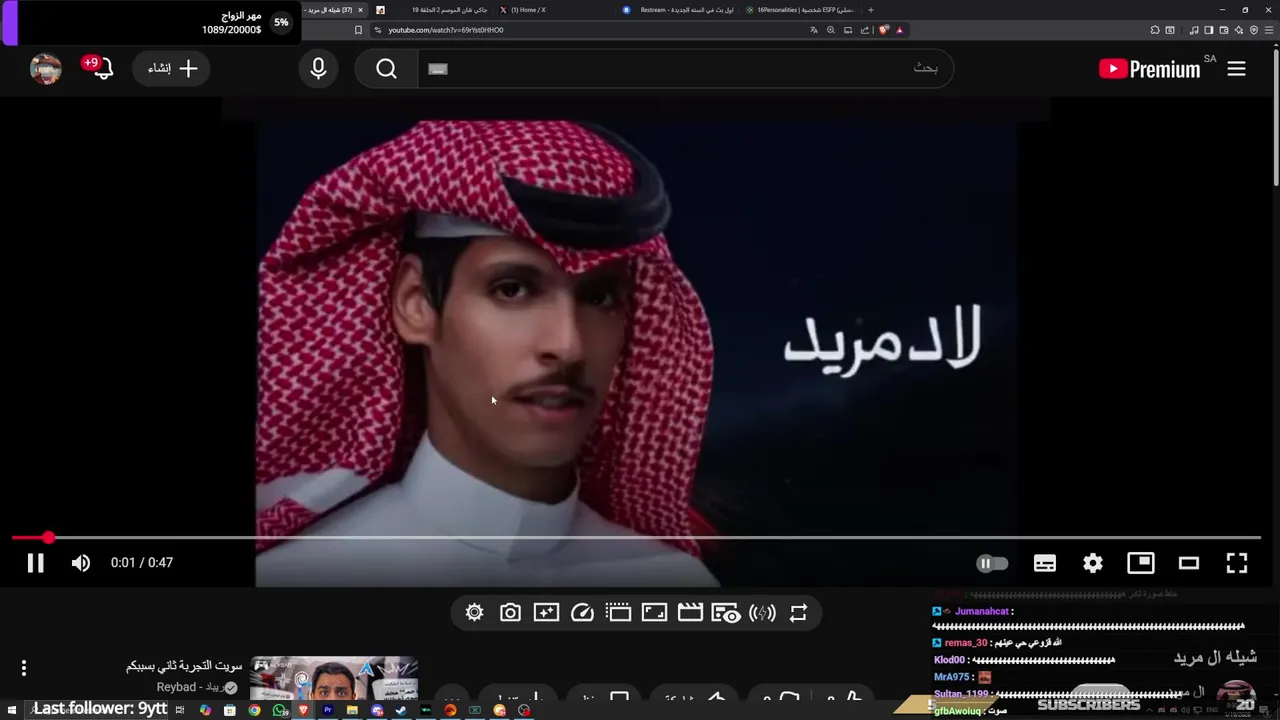Viewport: 1280px width, 720px height.
Task: Open the YouTube guide hamburger menu
Action: click(1237, 69)
